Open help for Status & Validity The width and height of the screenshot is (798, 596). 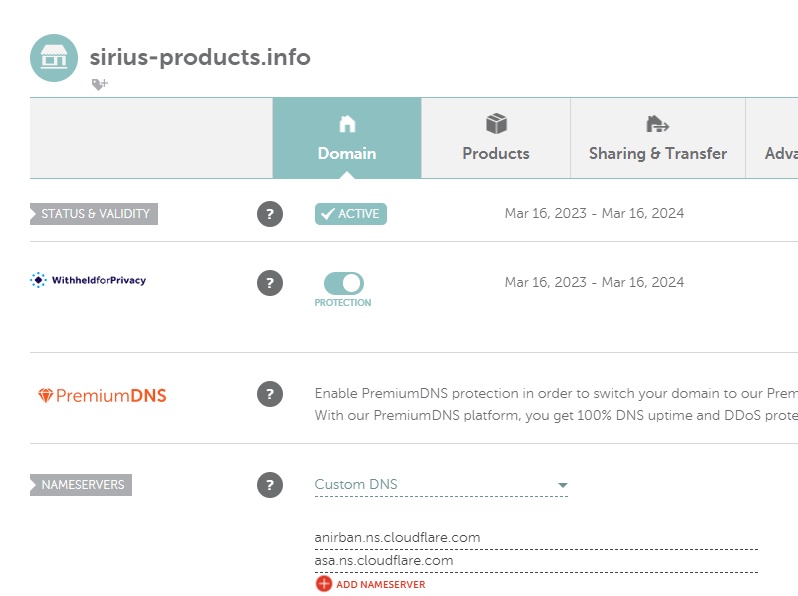tap(270, 214)
